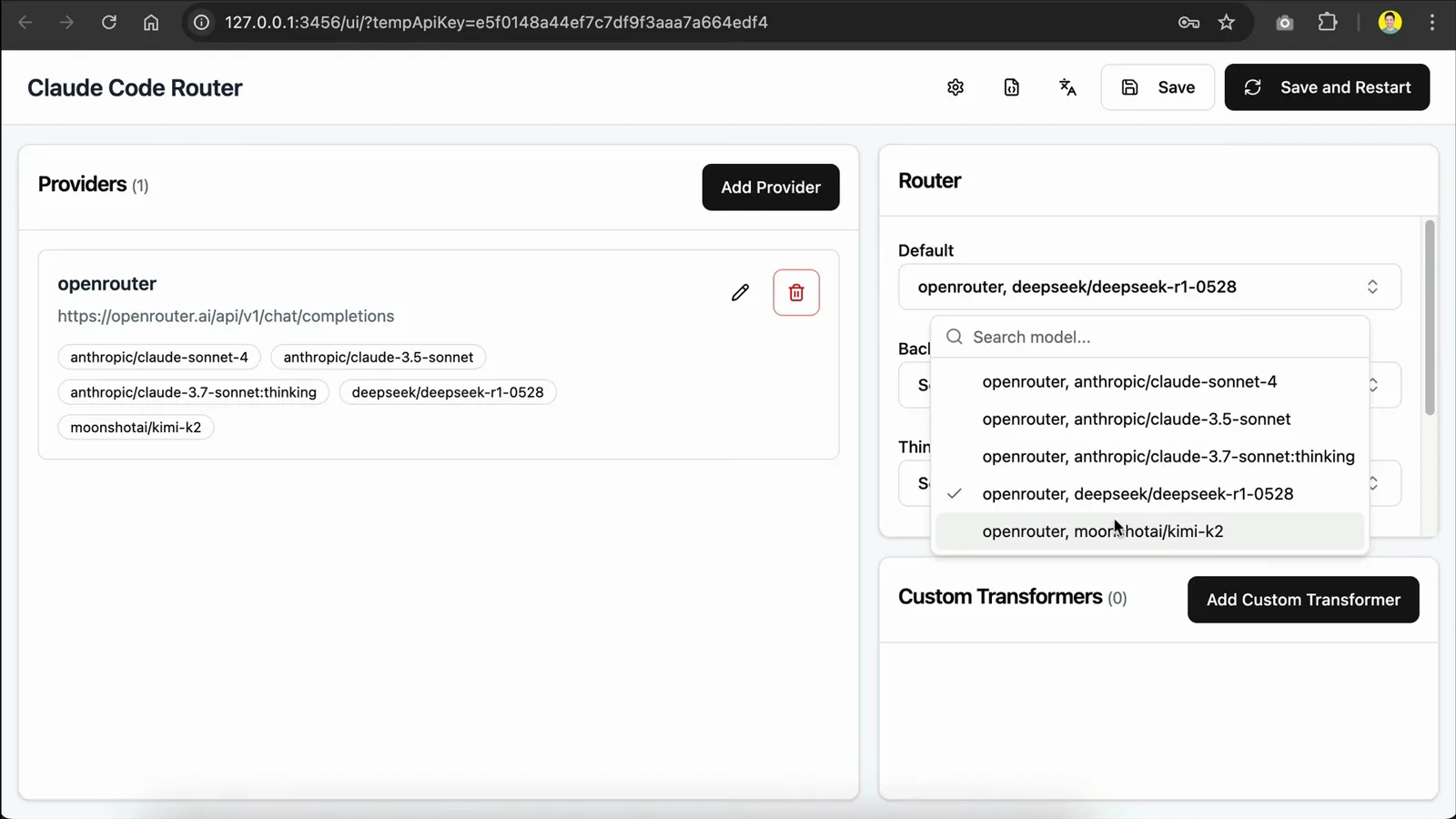The height and width of the screenshot is (819, 1456).
Task: Focus the Search model field
Action: coord(1150,337)
